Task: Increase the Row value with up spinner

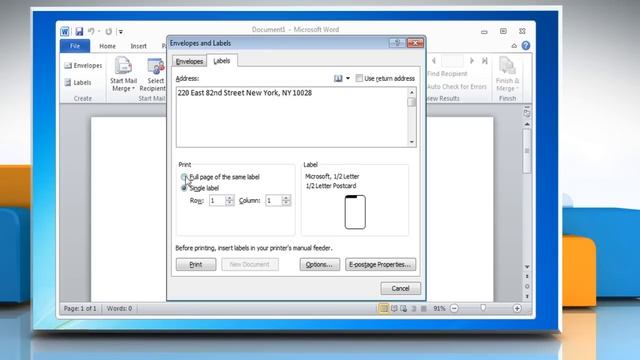Action: point(229,198)
